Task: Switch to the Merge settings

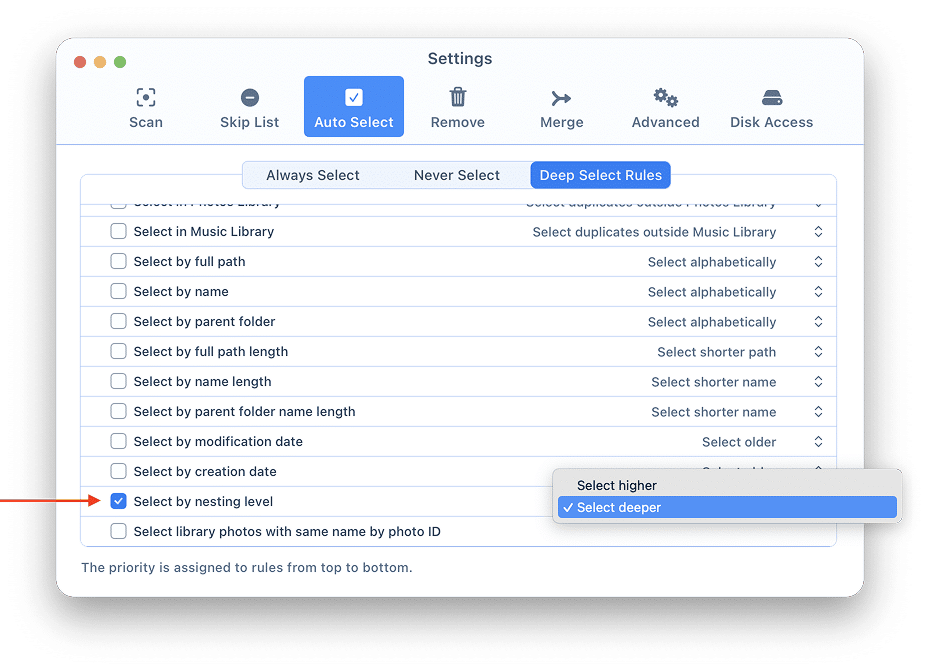Action: click(x=561, y=108)
